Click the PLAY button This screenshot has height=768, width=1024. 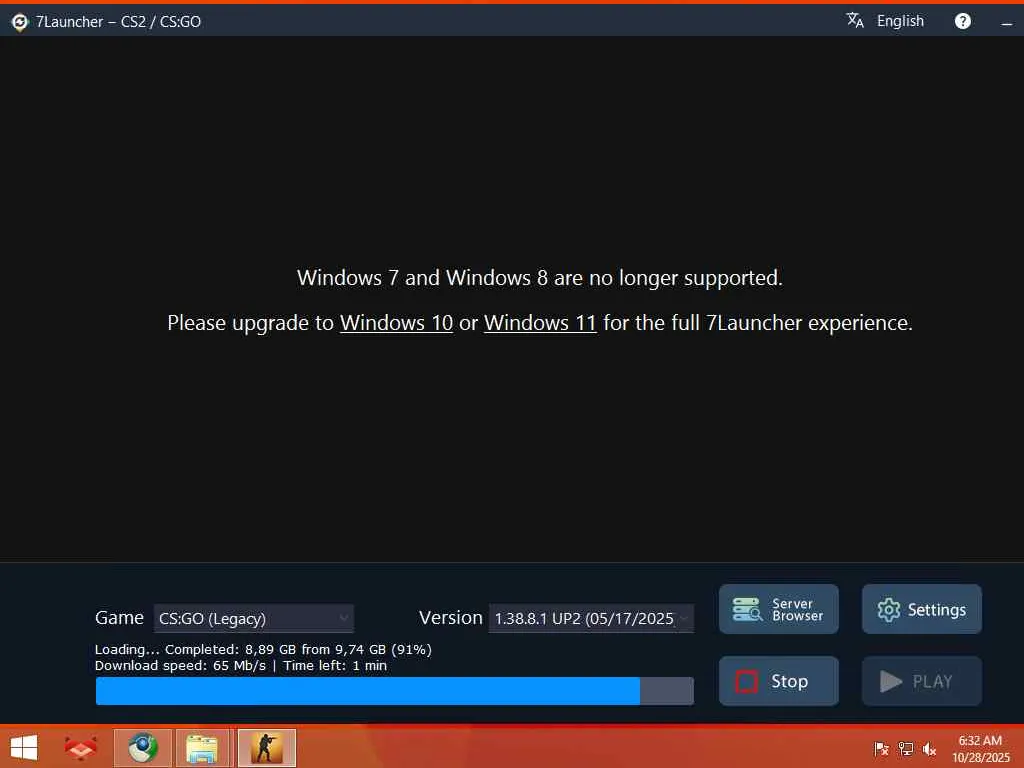tap(921, 681)
